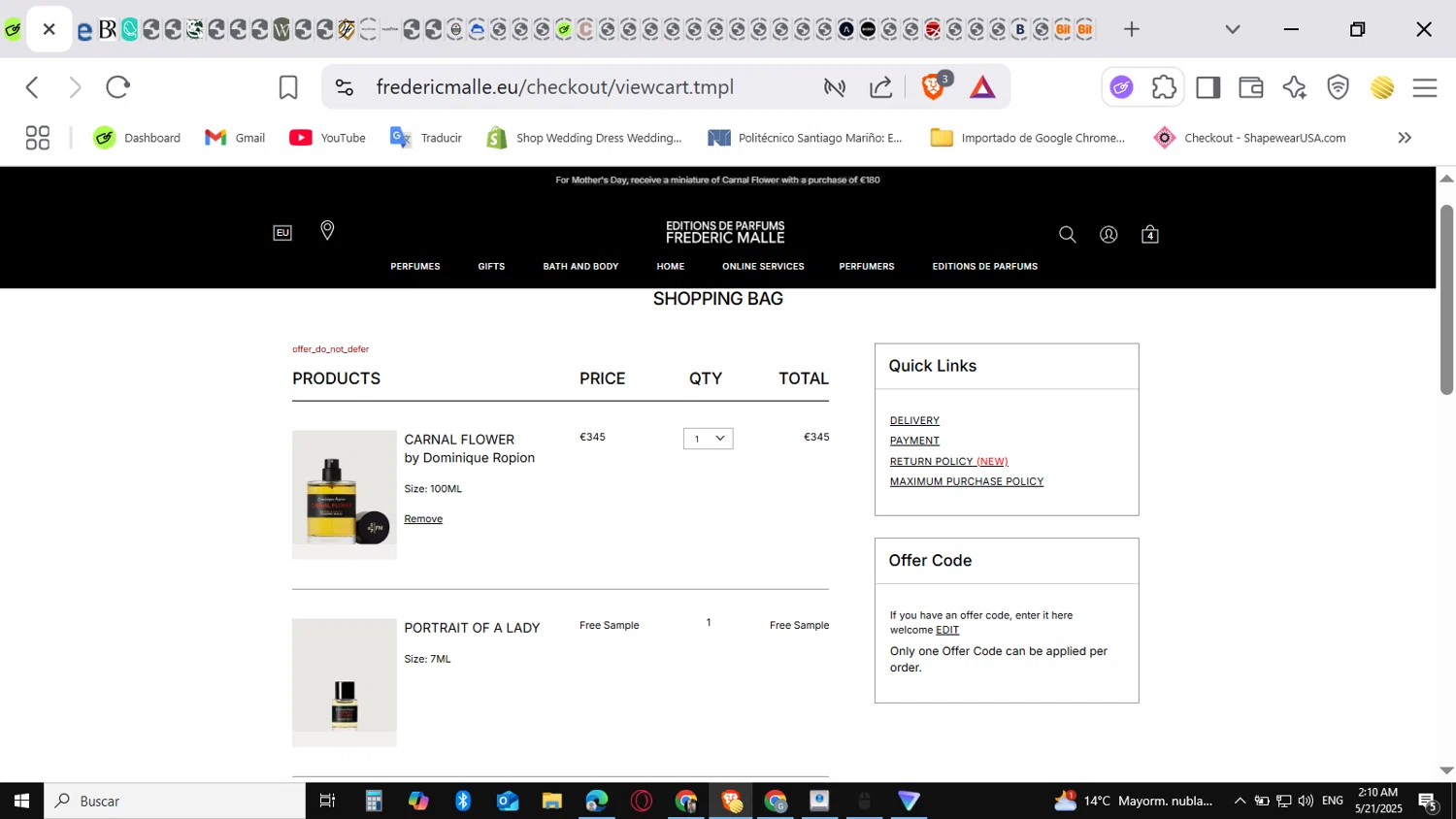Click EDIT next to welcome offer code
The width and height of the screenshot is (1456, 819).
(x=947, y=630)
